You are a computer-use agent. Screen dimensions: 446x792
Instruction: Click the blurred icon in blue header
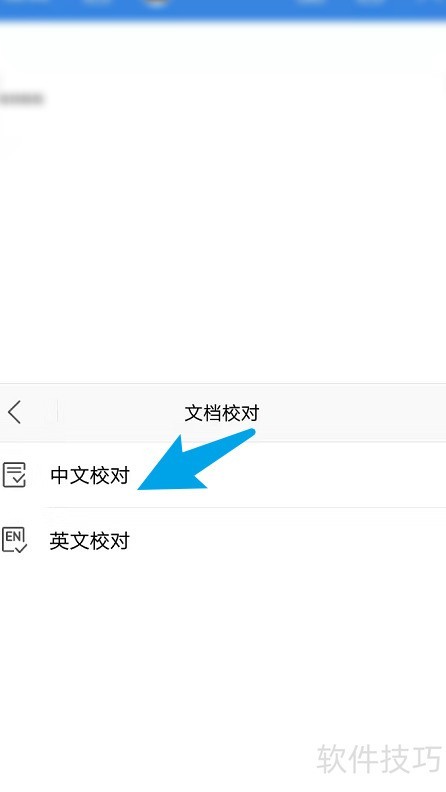point(156,4)
